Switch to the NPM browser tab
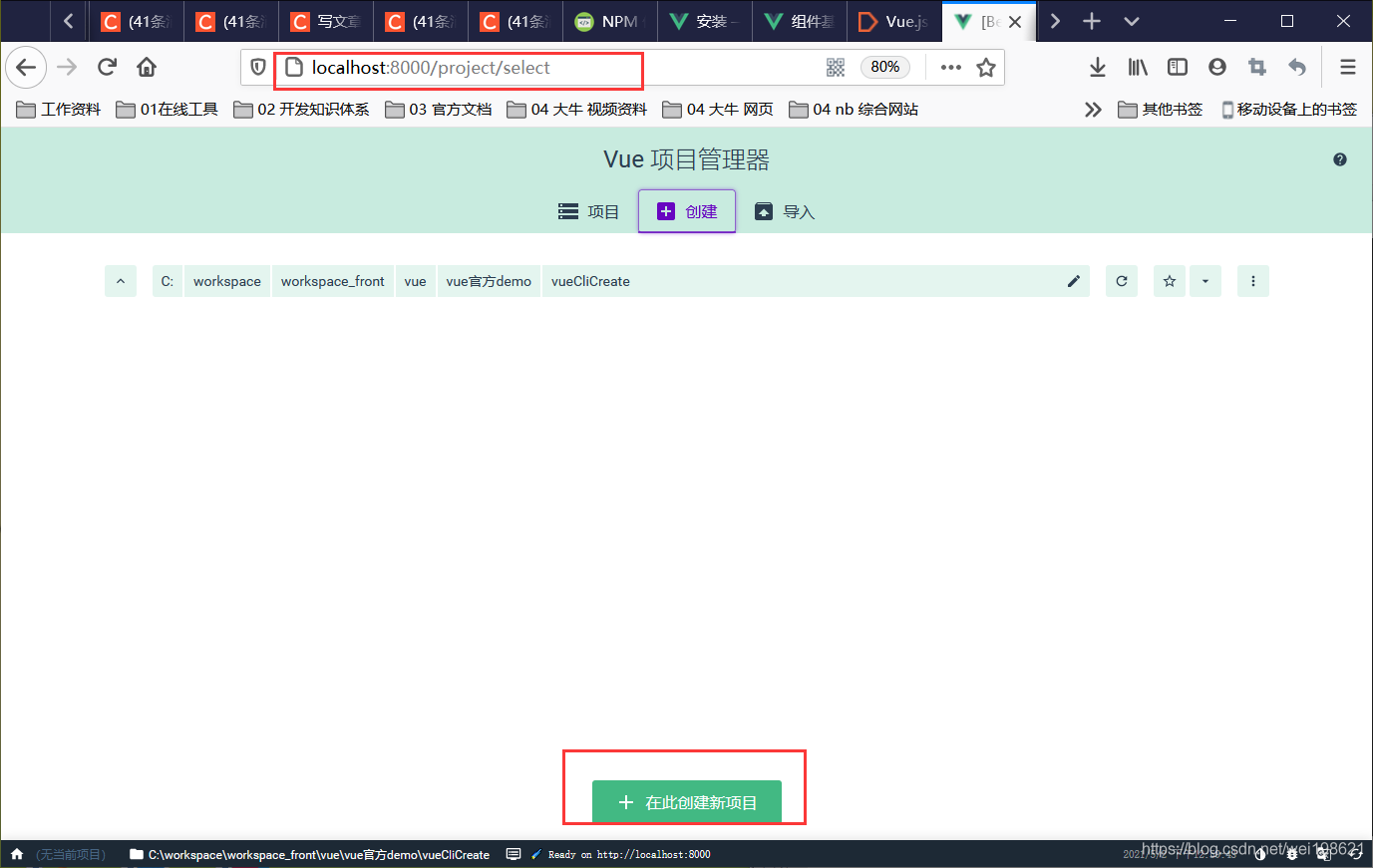Viewport: 1373px width, 868px height. pos(610,21)
